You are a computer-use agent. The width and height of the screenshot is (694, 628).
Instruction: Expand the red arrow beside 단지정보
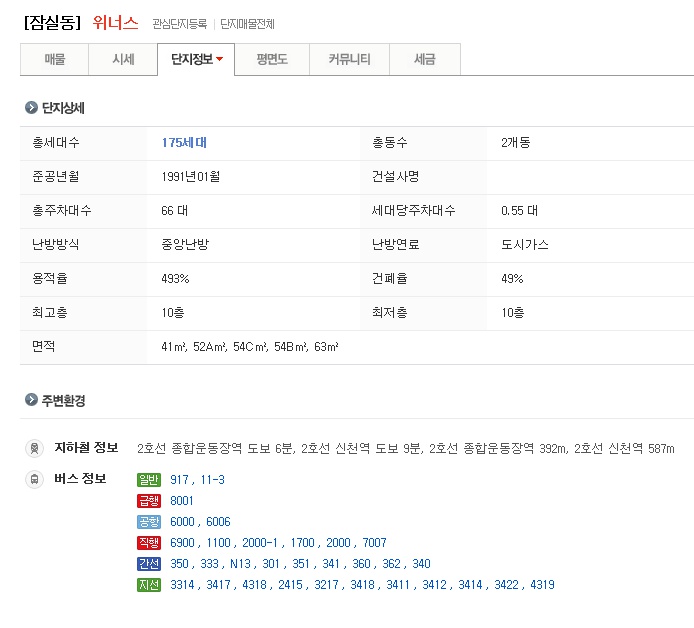point(220,59)
